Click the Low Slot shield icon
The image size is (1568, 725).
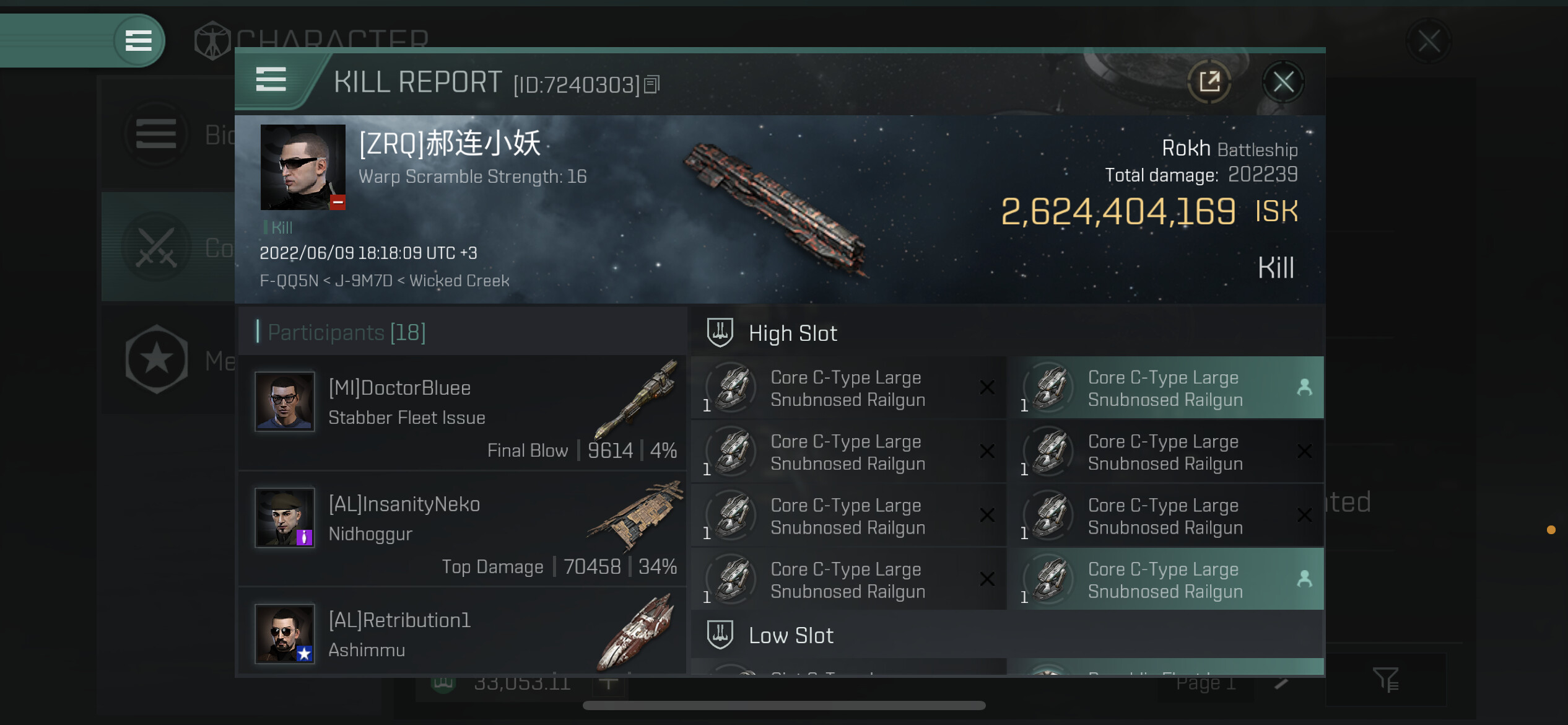[x=720, y=635]
